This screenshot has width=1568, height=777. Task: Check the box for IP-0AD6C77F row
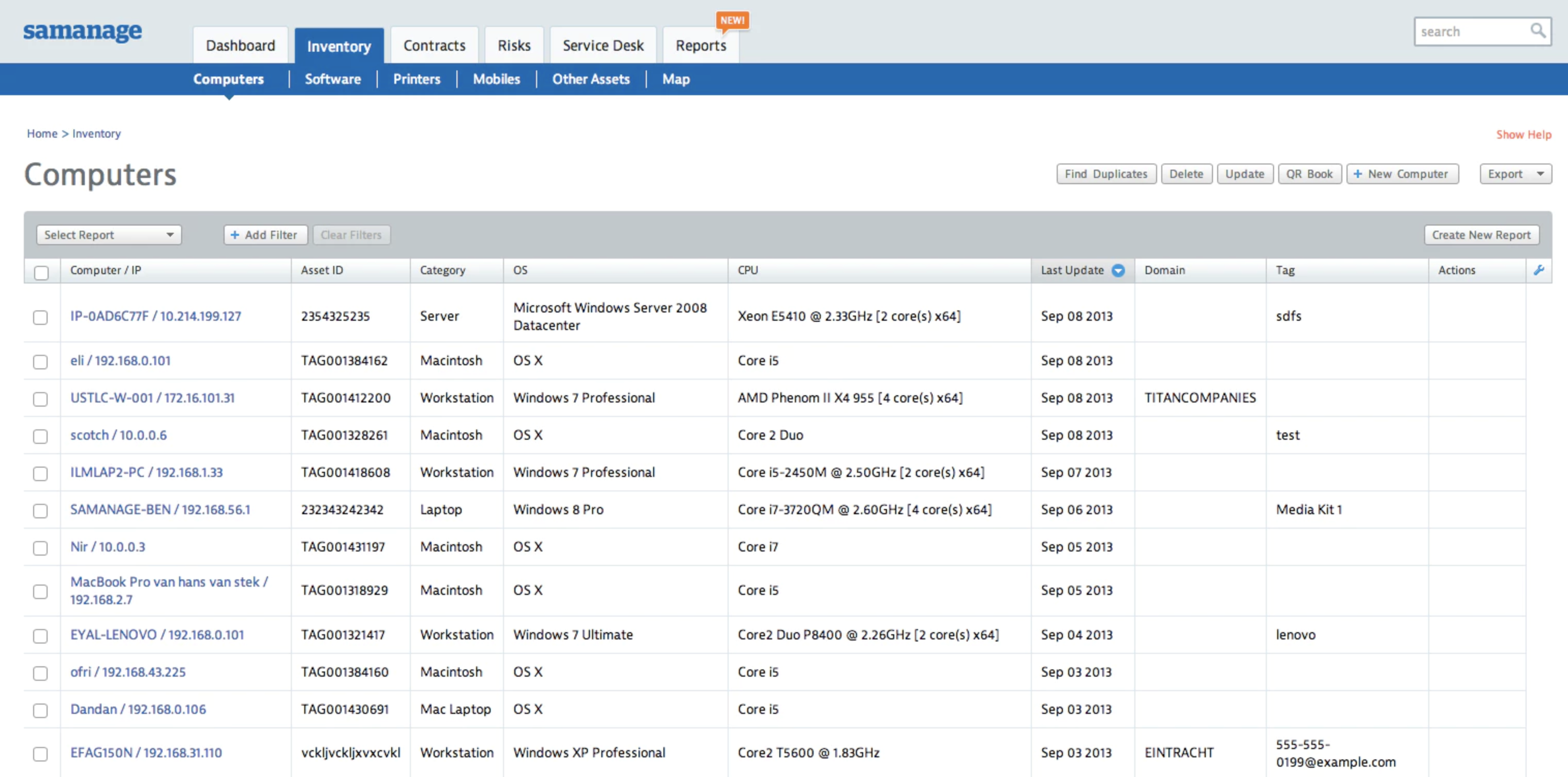click(x=40, y=317)
